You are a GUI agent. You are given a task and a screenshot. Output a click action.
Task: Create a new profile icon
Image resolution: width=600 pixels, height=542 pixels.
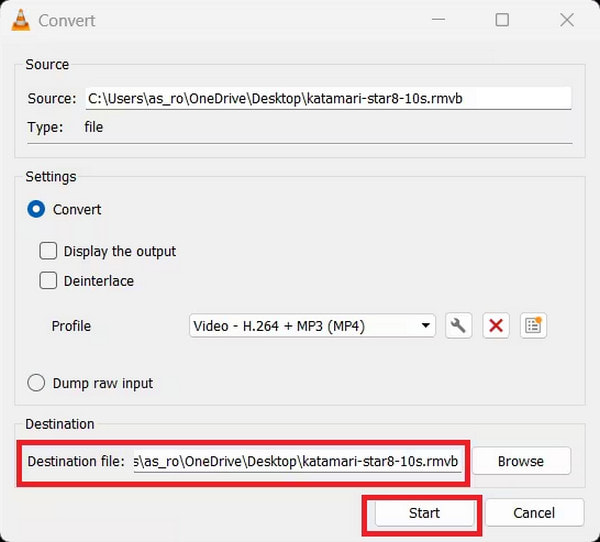pos(533,326)
